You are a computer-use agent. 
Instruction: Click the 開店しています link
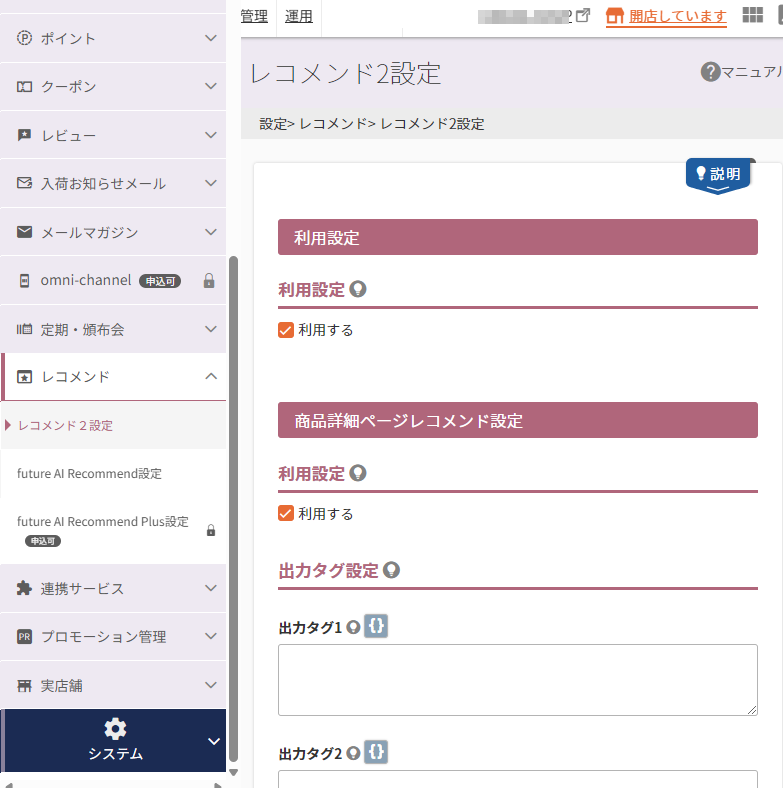click(x=677, y=16)
